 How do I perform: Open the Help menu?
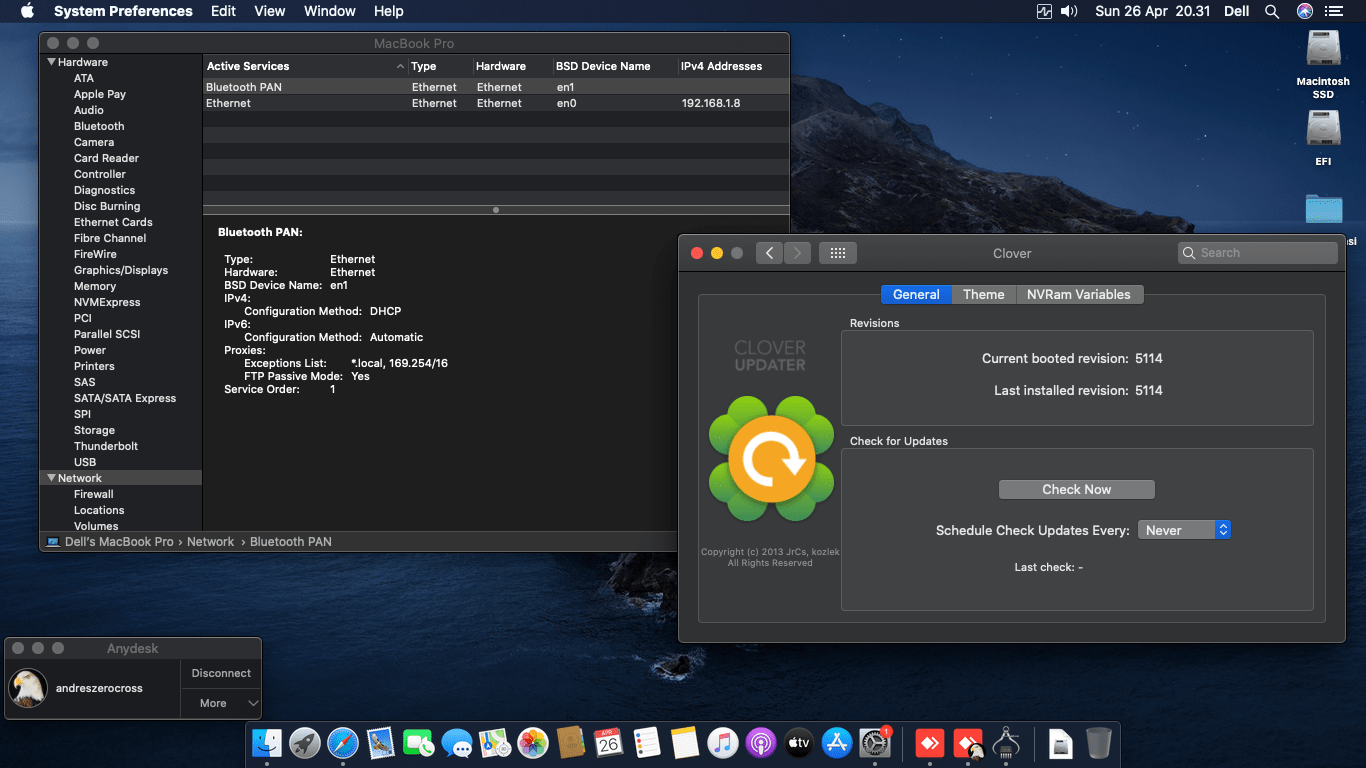coord(389,11)
